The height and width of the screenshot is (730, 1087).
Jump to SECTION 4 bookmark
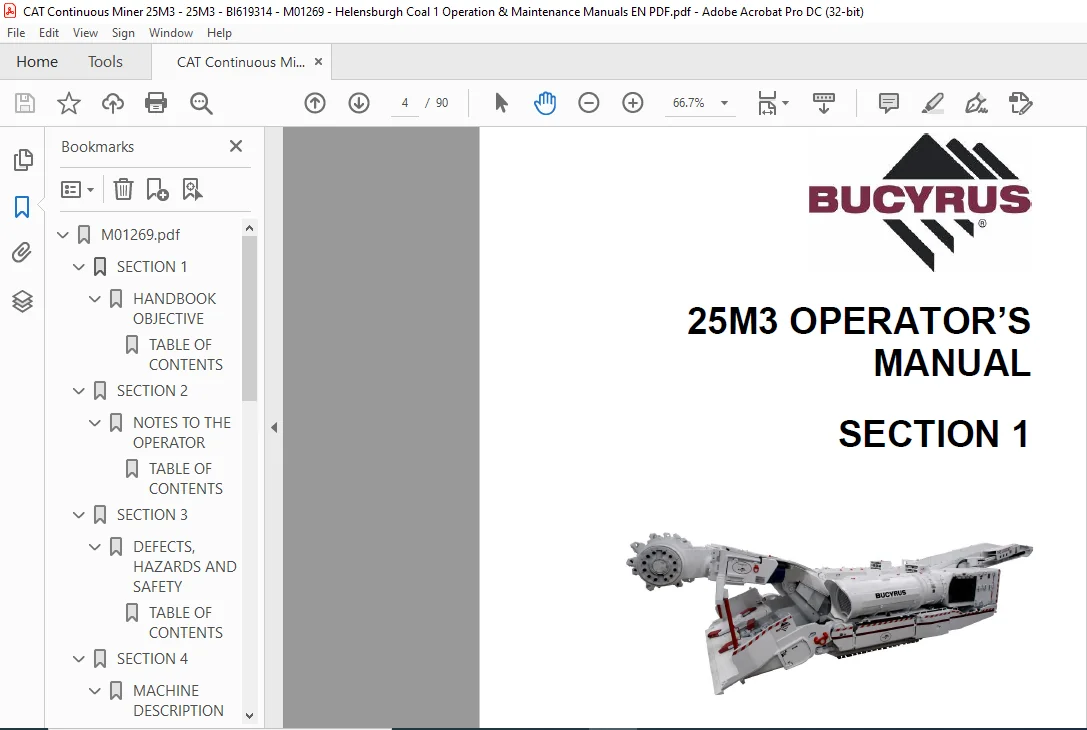pyautogui.click(x=152, y=659)
